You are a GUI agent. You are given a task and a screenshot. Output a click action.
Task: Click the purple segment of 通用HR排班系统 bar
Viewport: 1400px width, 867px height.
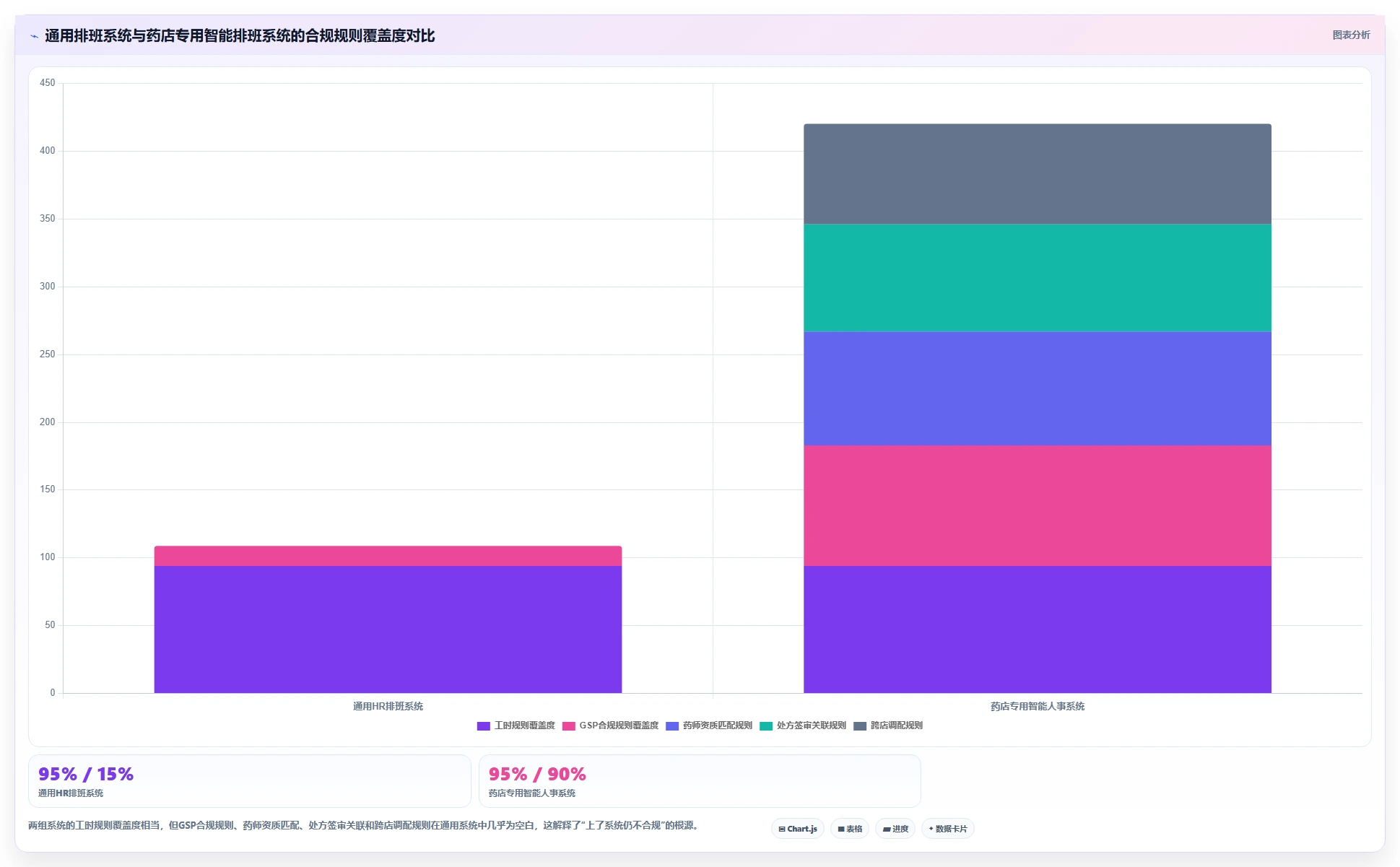388,629
